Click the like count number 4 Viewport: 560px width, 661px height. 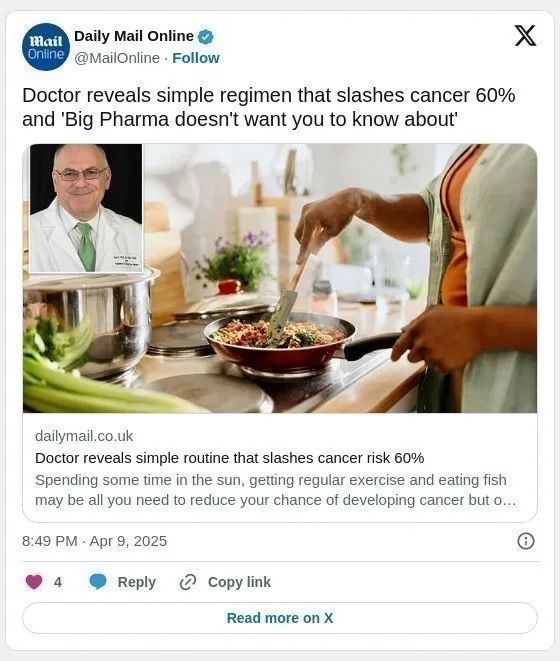58,582
